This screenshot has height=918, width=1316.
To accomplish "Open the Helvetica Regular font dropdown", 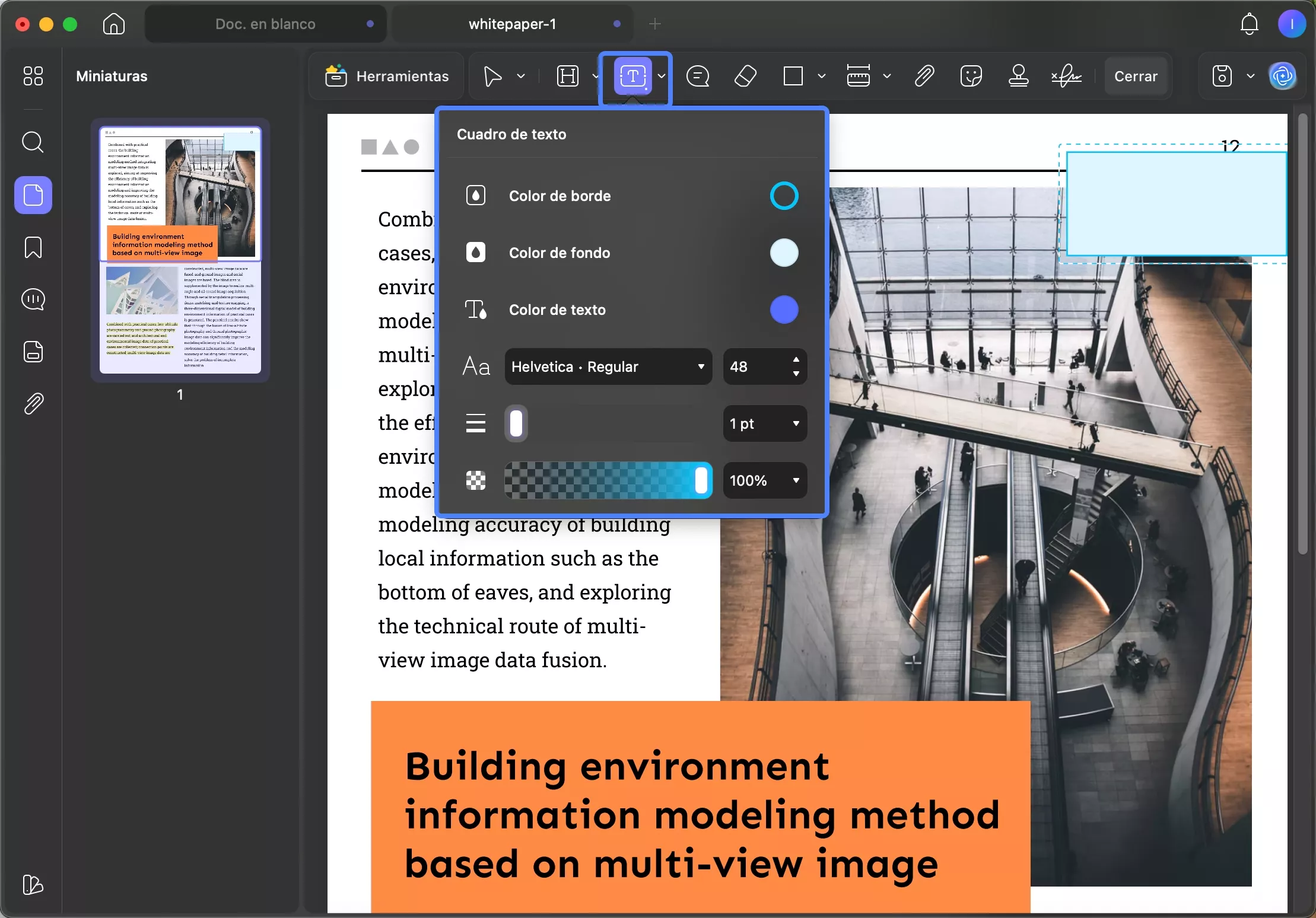I will [608, 366].
